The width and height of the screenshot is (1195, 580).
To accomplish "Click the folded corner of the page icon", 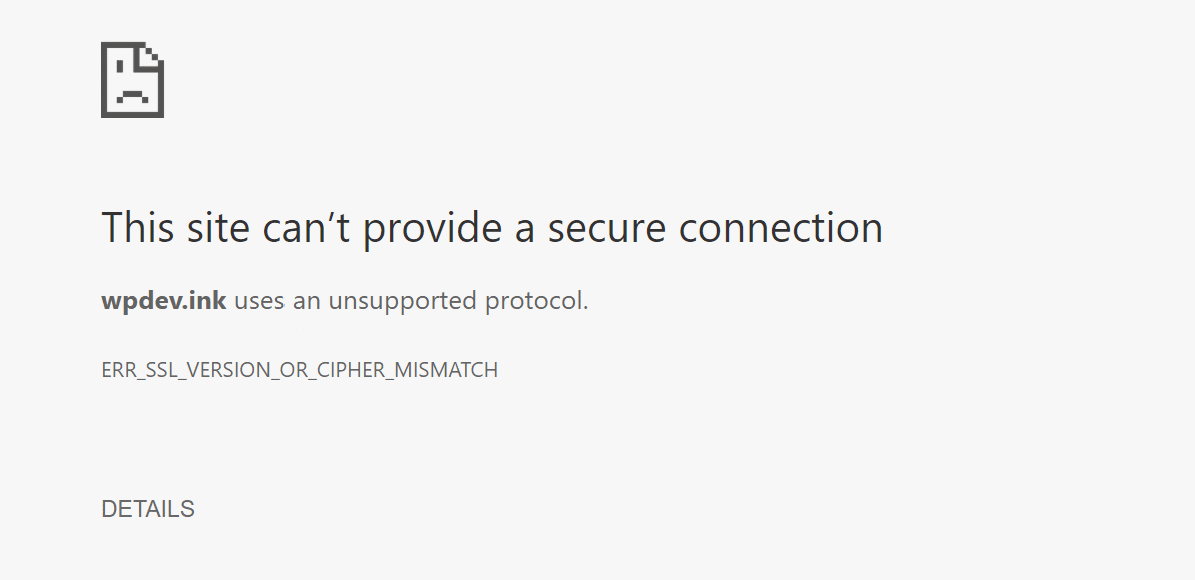I will pyautogui.click(x=149, y=54).
